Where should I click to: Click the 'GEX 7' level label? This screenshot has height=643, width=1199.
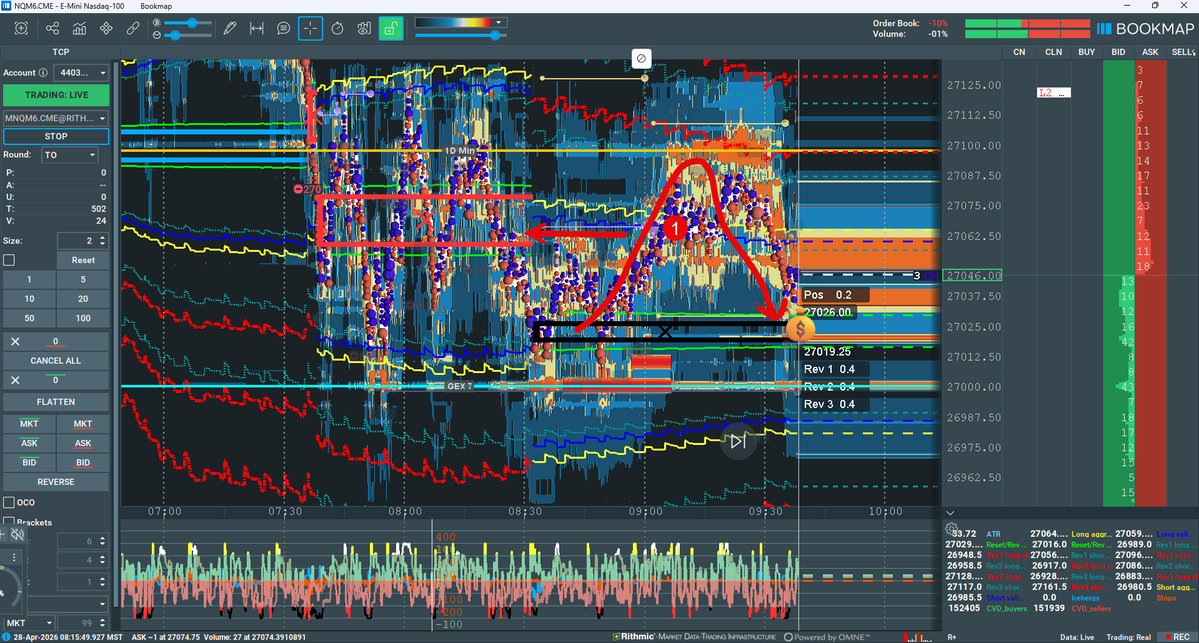tap(460, 386)
